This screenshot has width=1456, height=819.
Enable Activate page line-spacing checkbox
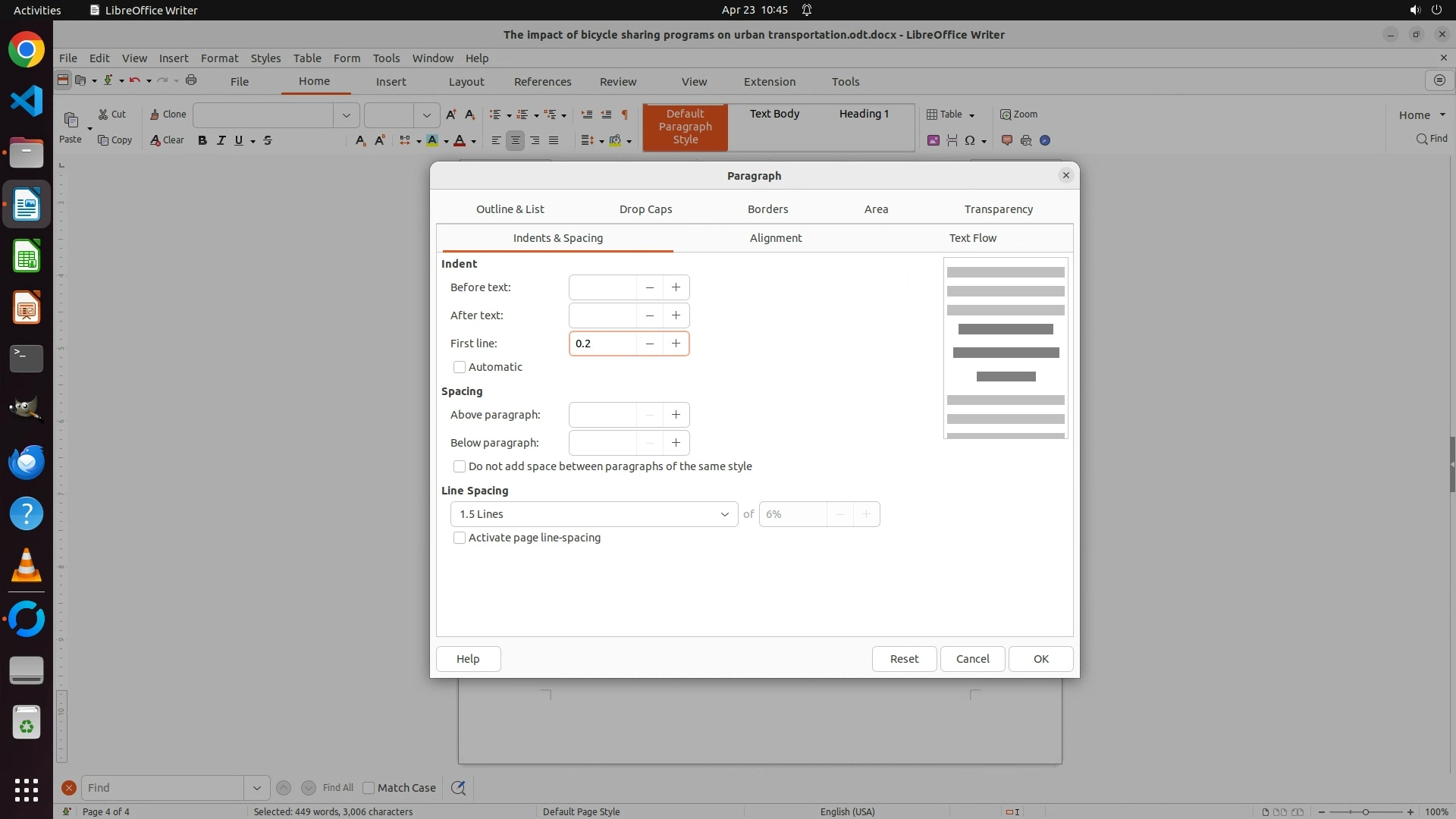coord(460,538)
